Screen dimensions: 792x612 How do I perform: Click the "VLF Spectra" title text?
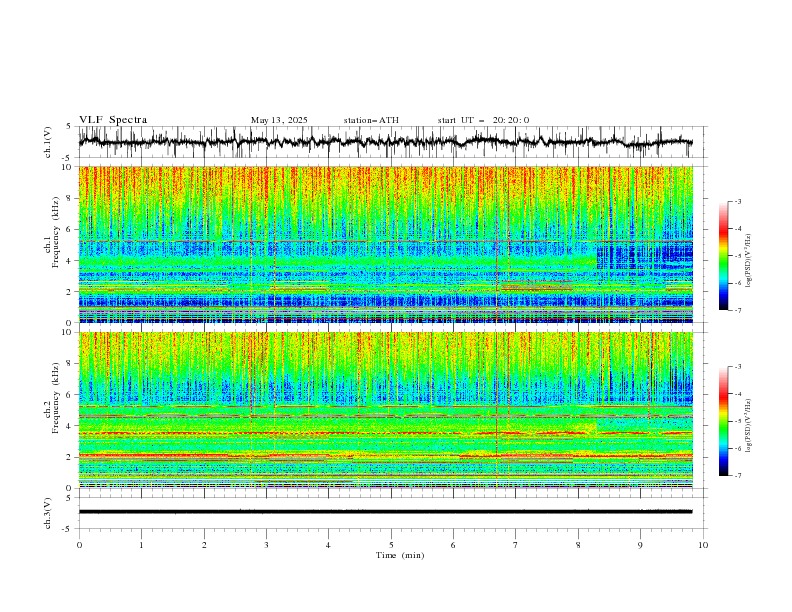[113, 120]
